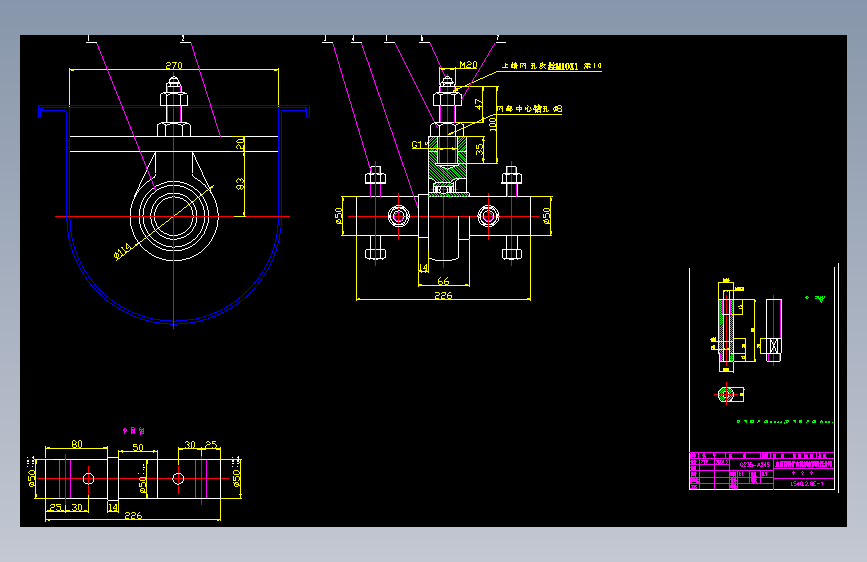Select the green technical requirements note line
867x562 pixels.
point(785,422)
